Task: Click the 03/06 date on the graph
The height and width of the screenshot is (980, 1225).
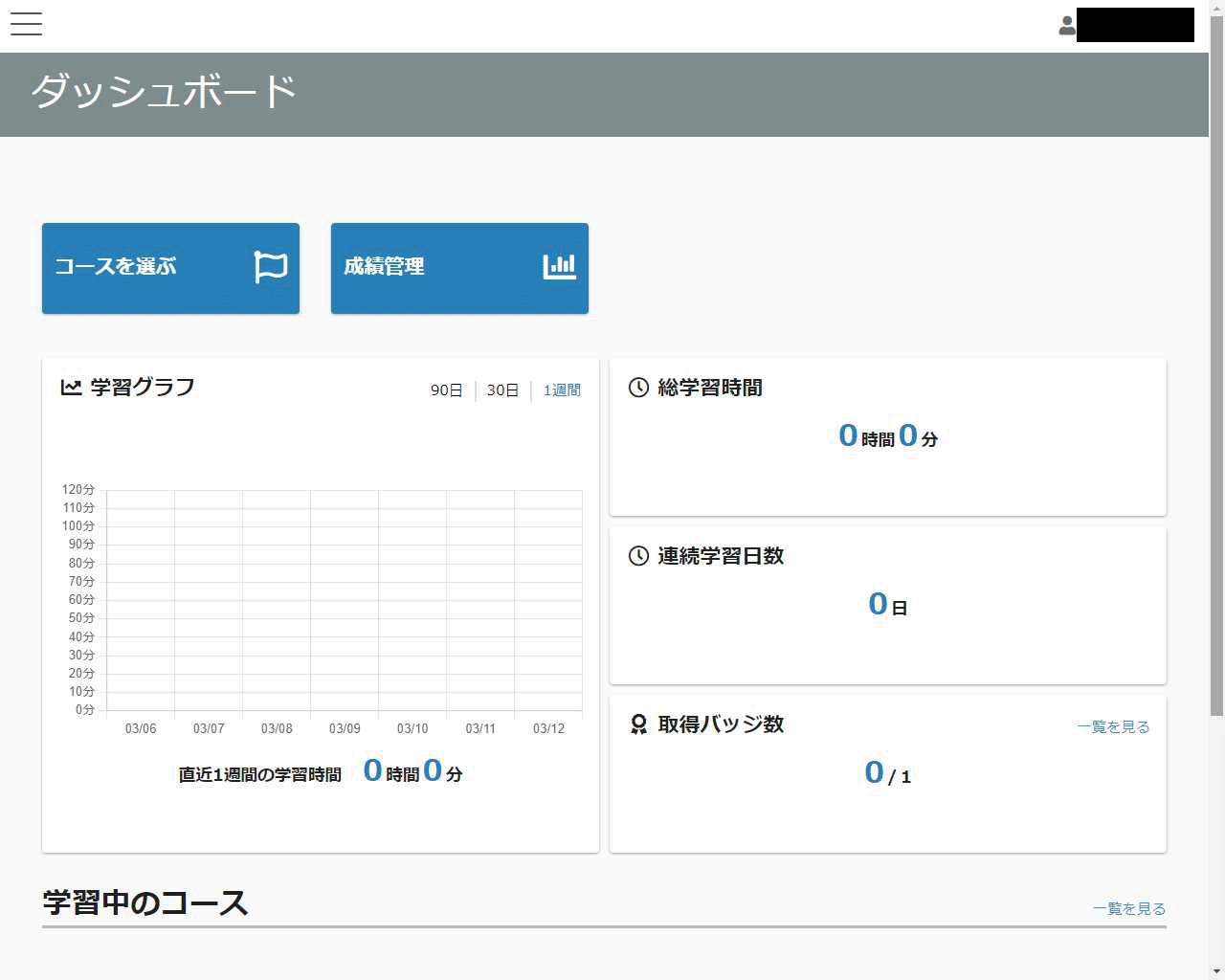Action: (141, 729)
